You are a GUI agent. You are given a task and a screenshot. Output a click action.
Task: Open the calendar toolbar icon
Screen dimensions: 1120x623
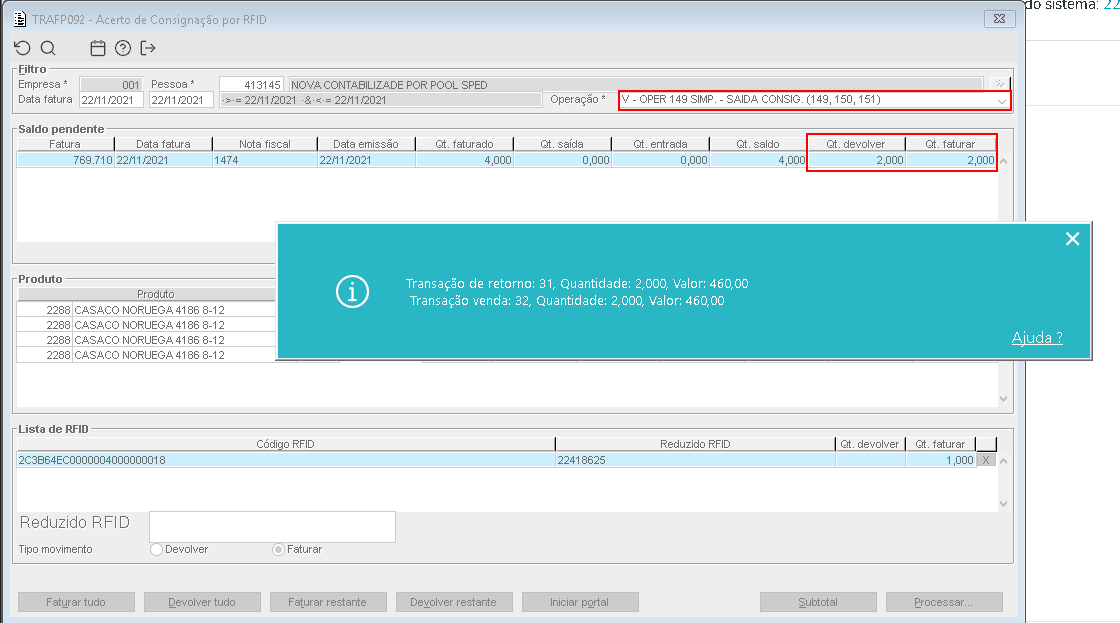(98, 48)
